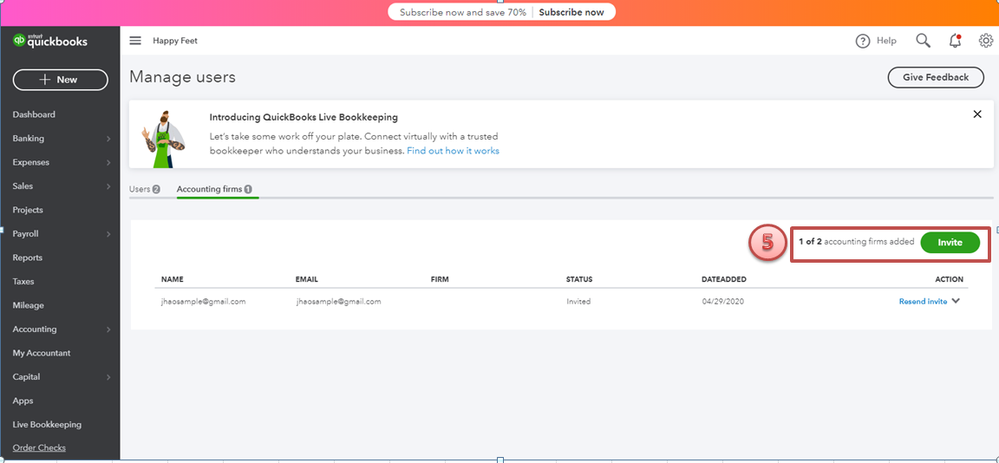Viewport: 999px width, 463px height.
Task: Click the 04/29/2020 date cell
Action: 722,301
